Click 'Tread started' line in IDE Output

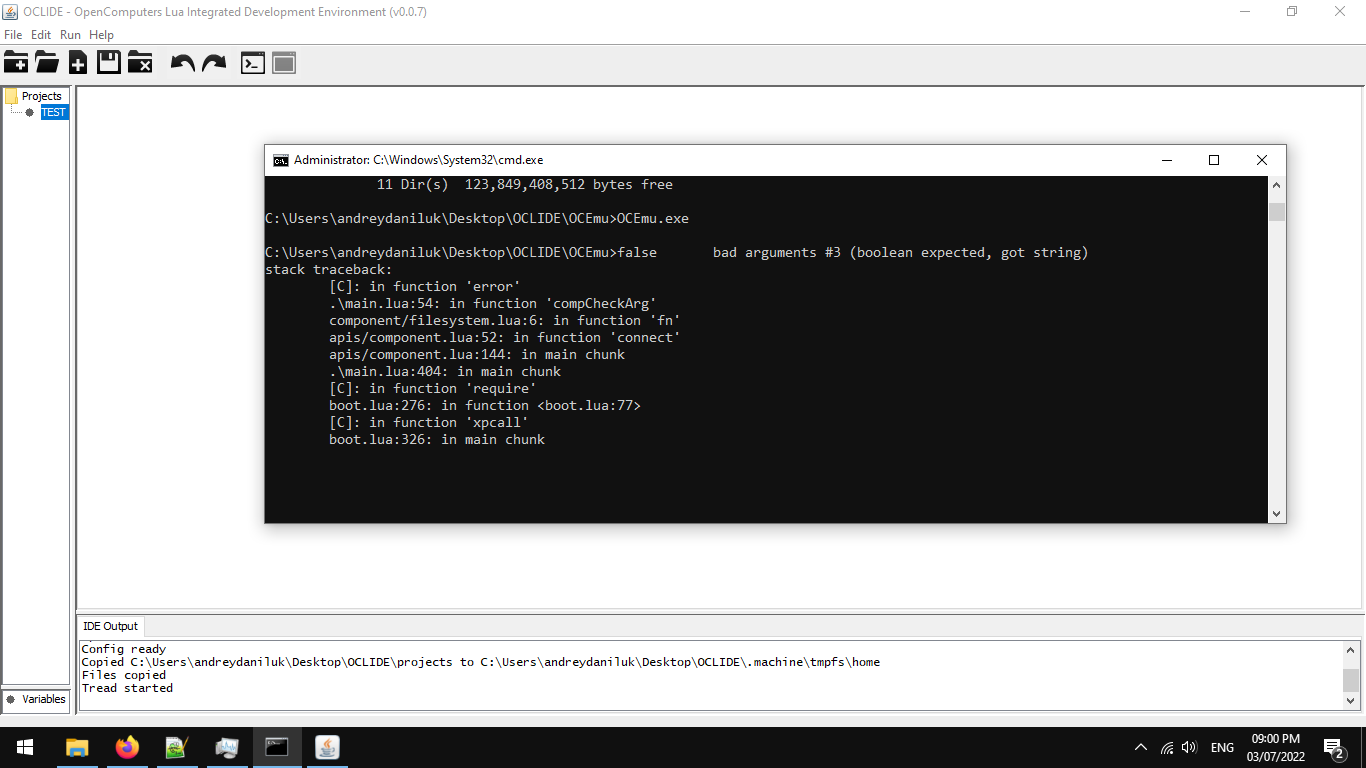(127, 688)
